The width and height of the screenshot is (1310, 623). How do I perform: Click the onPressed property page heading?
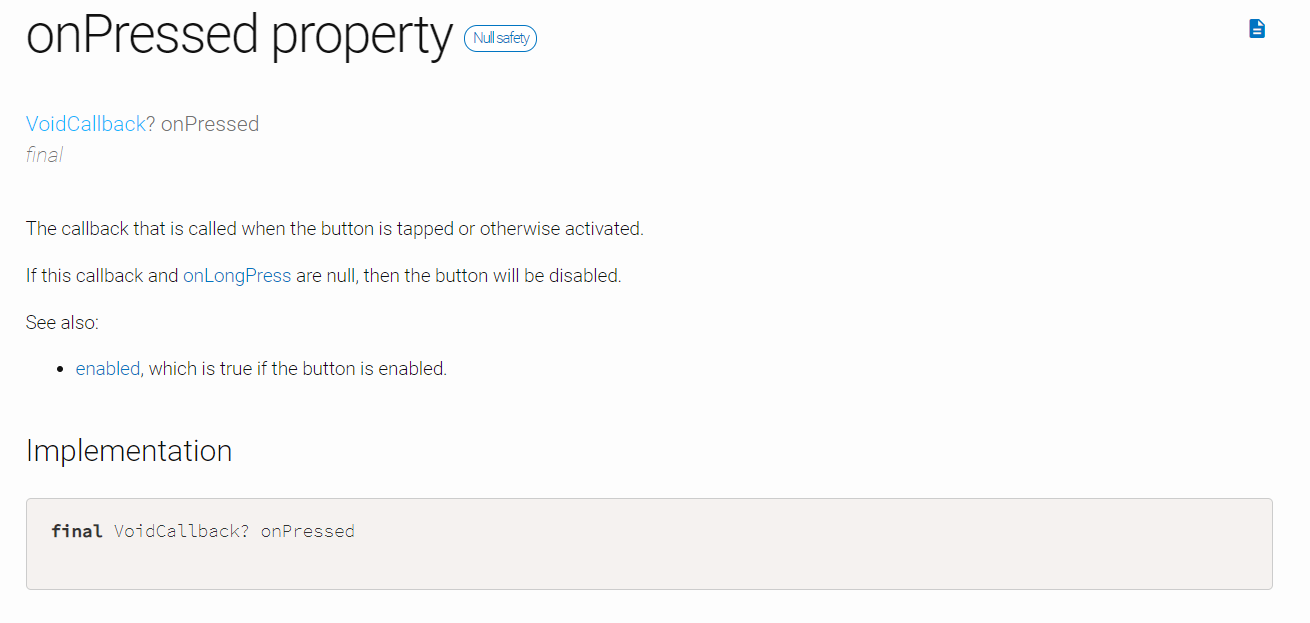coord(240,36)
